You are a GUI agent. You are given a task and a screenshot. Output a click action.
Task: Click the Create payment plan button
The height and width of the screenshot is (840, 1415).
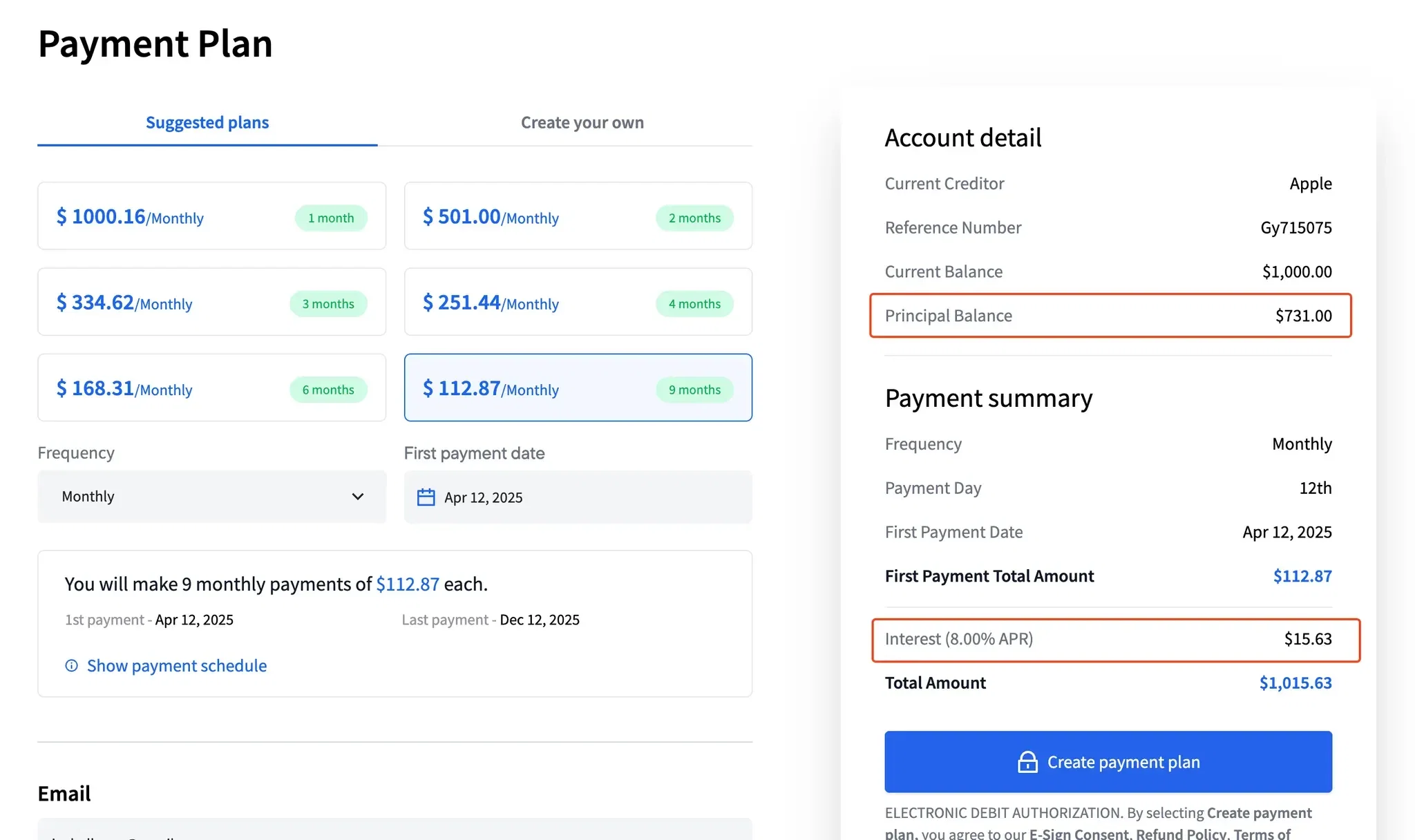tap(1108, 762)
